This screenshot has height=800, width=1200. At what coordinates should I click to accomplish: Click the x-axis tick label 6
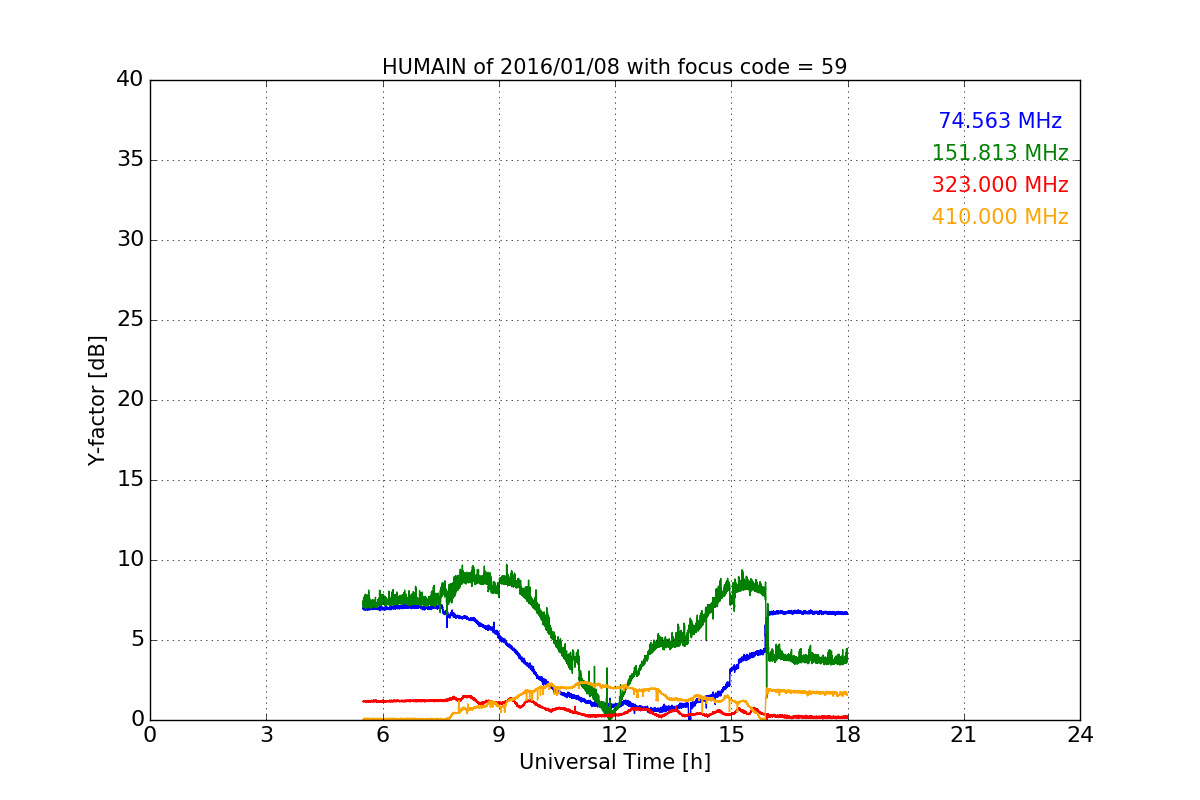(382, 735)
